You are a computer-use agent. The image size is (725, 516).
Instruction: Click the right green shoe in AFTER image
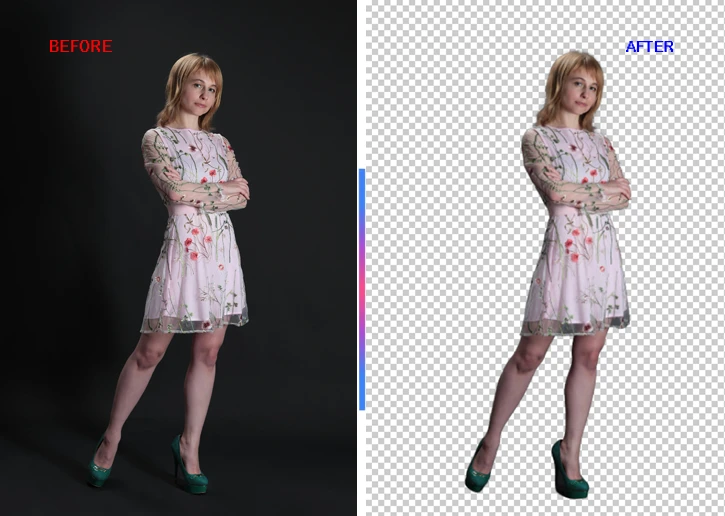point(571,473)
